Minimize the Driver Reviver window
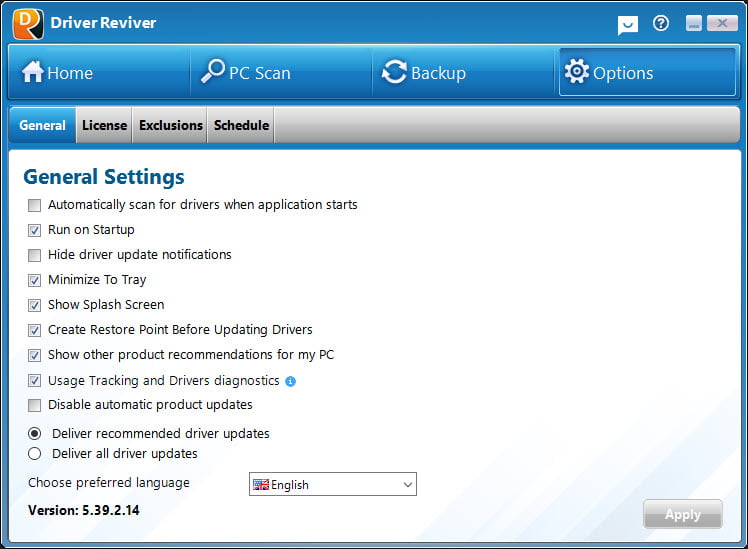Viewport: 748px width, 549px height. pyautogui.click(x=694, y=23)
